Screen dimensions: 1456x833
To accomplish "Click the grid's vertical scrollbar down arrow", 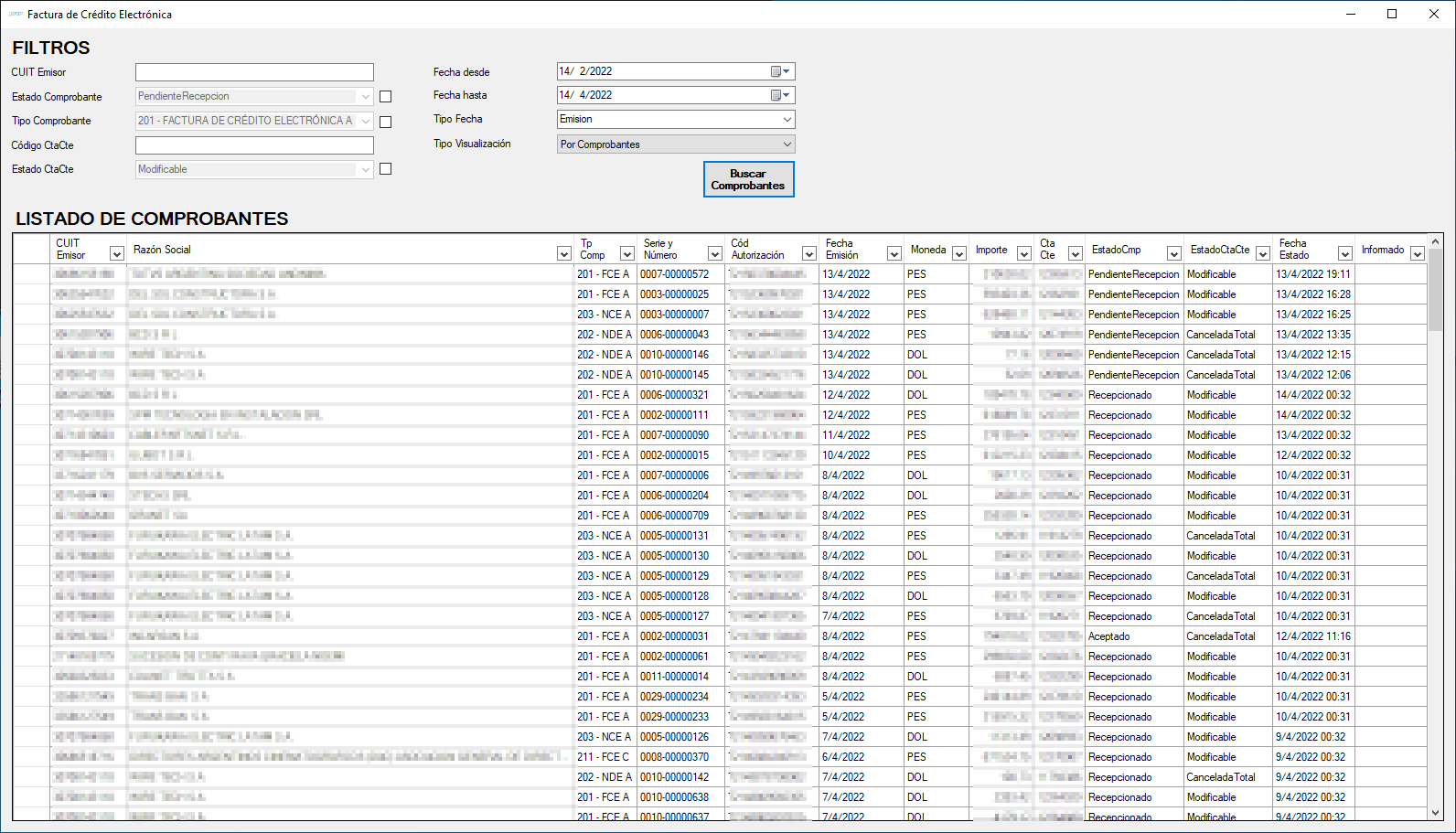I will 1435,813.
